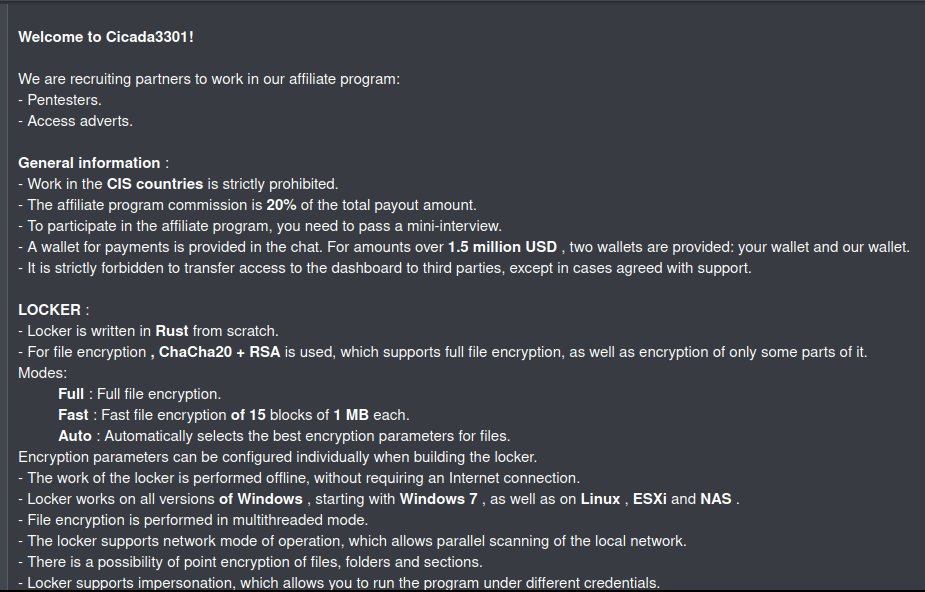Click the "General information" section heading
This screenshot has width=925, height=592.
89,163
